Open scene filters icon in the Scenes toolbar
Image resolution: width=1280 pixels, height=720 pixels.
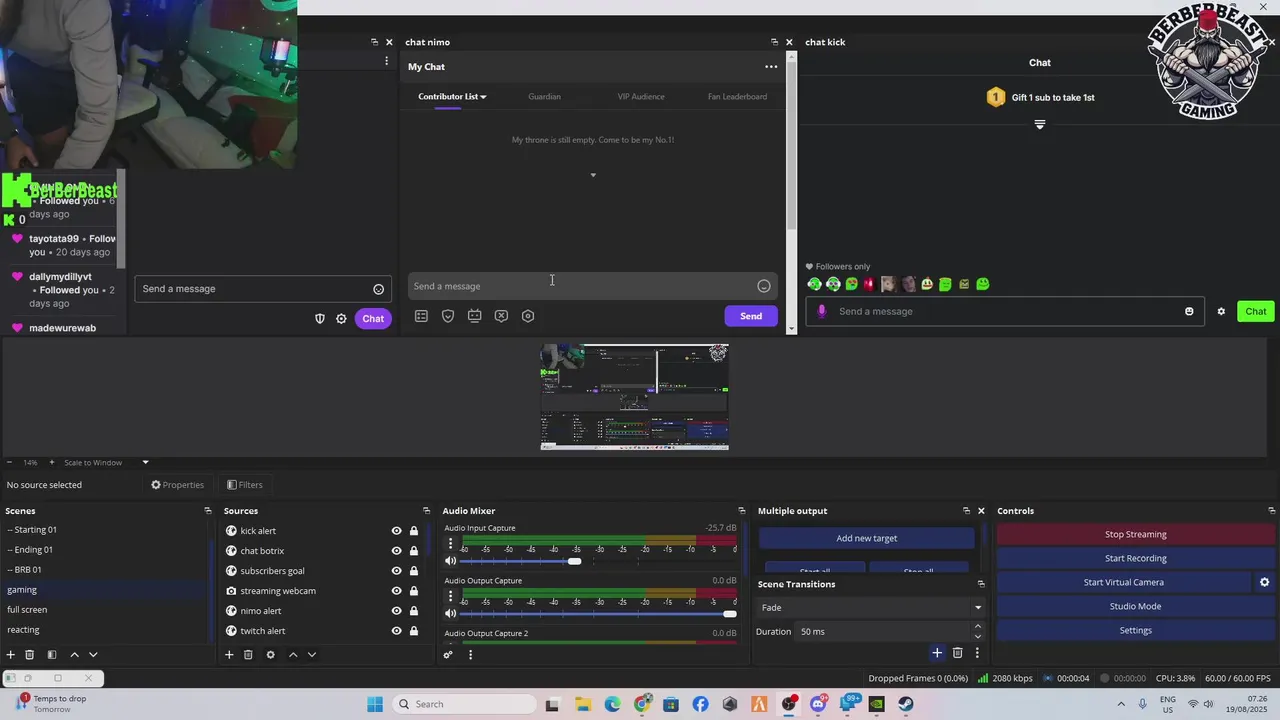tap(51, 655)
